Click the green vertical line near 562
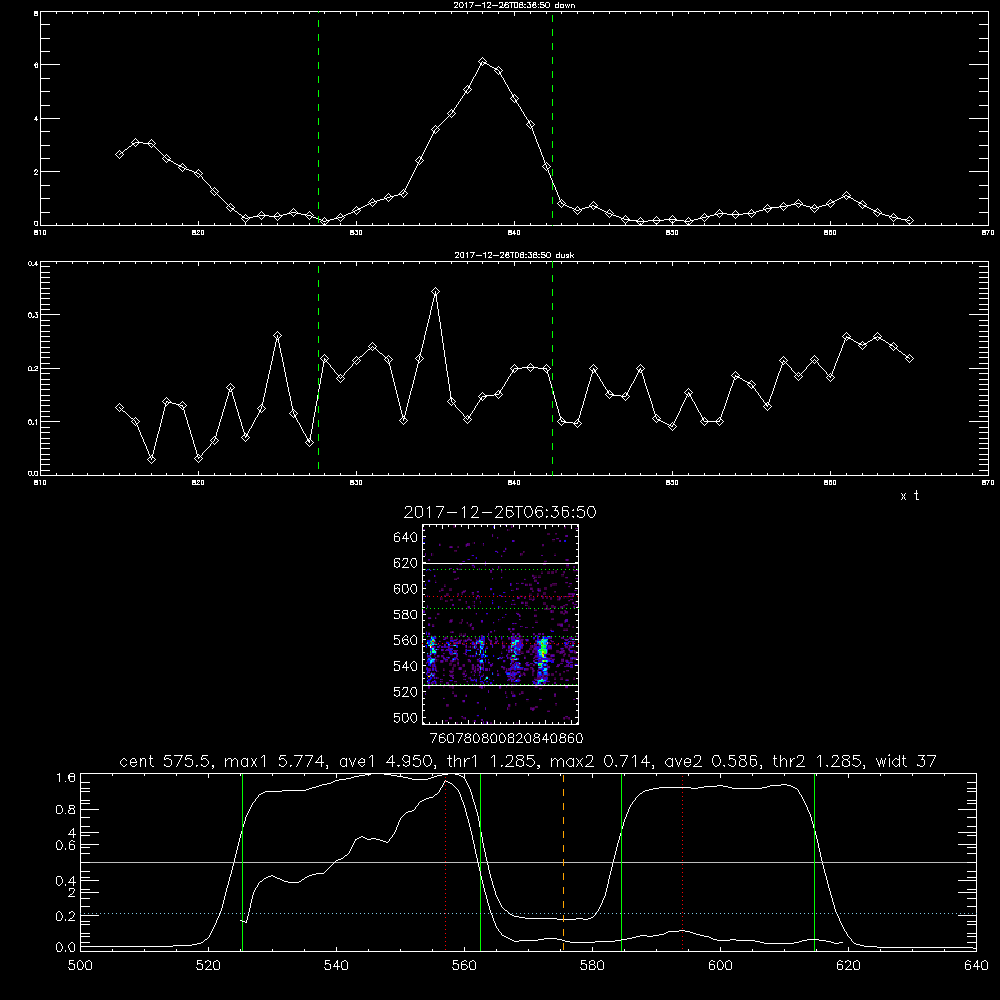Image resolution: width=1000 pixels, height=1000 pixels. pyautogui.click(x=480, y=861)
